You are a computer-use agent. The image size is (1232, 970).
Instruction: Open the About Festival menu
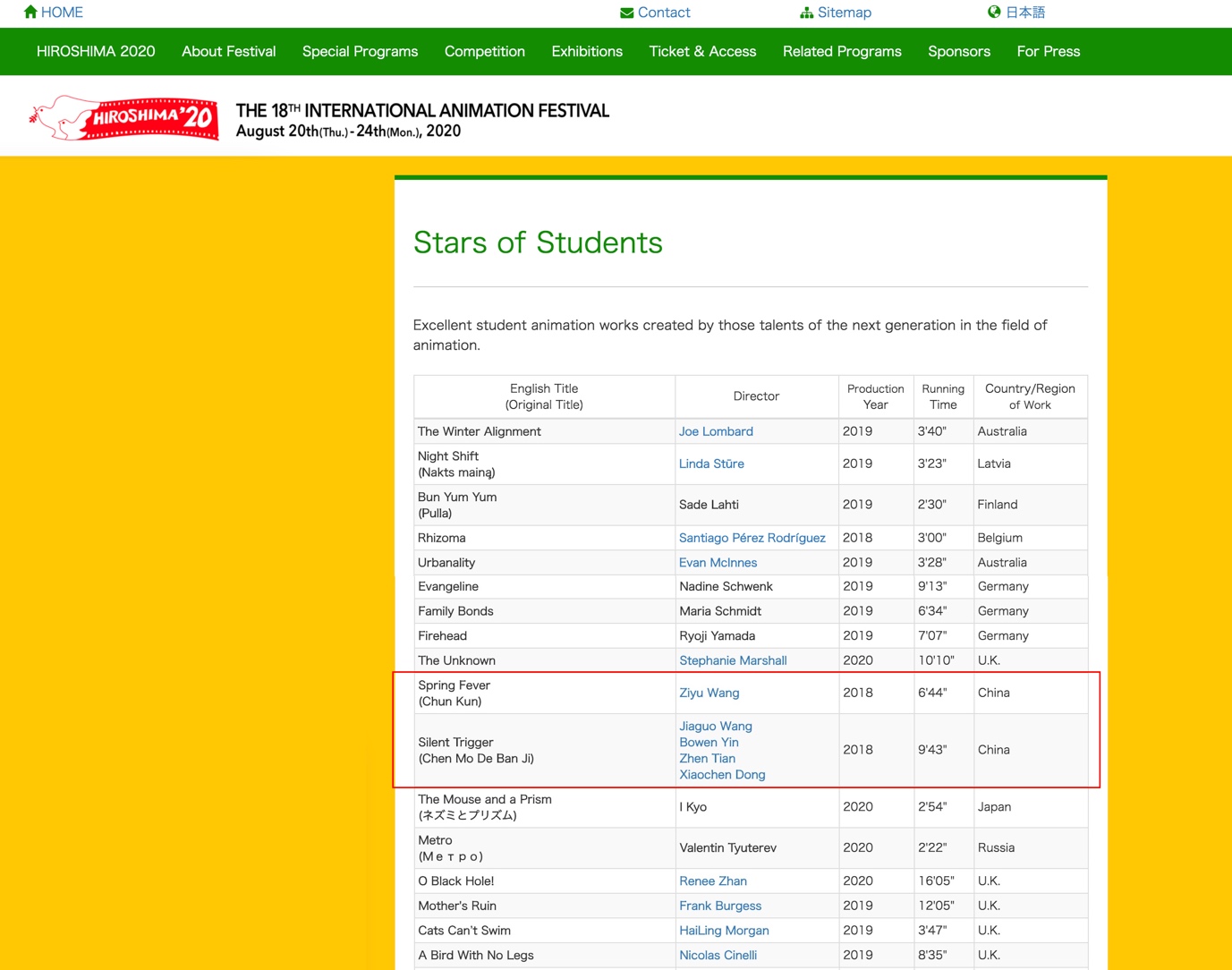pos(228,52)
